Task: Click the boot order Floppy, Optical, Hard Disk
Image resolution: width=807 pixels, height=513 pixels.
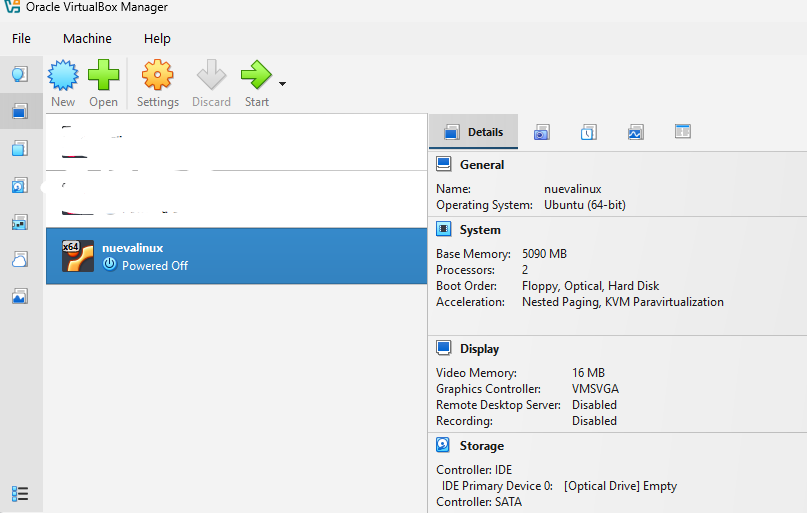Action: coord(590,286)
